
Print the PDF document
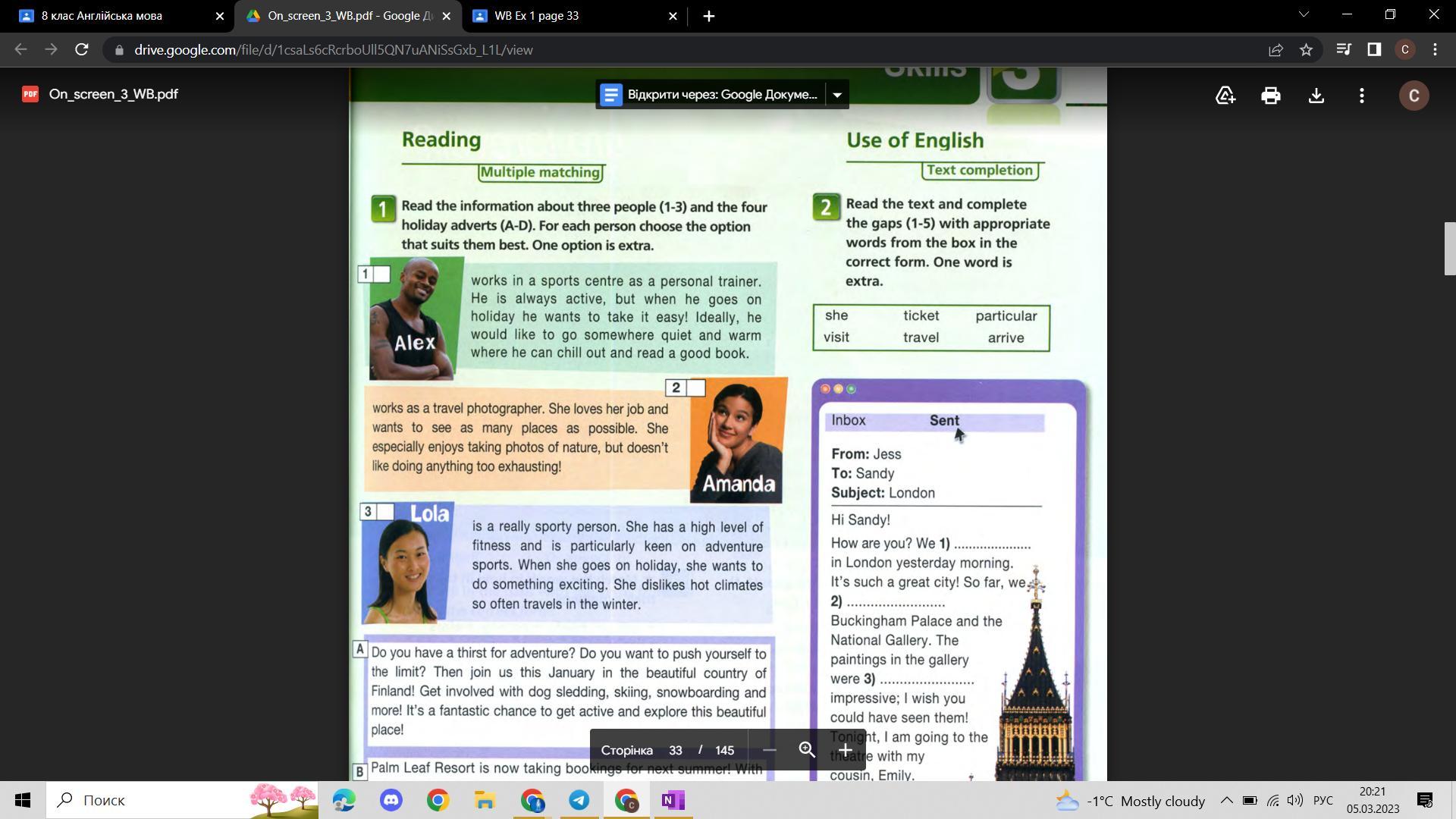pyautogui.click(x=1271, y=96)
